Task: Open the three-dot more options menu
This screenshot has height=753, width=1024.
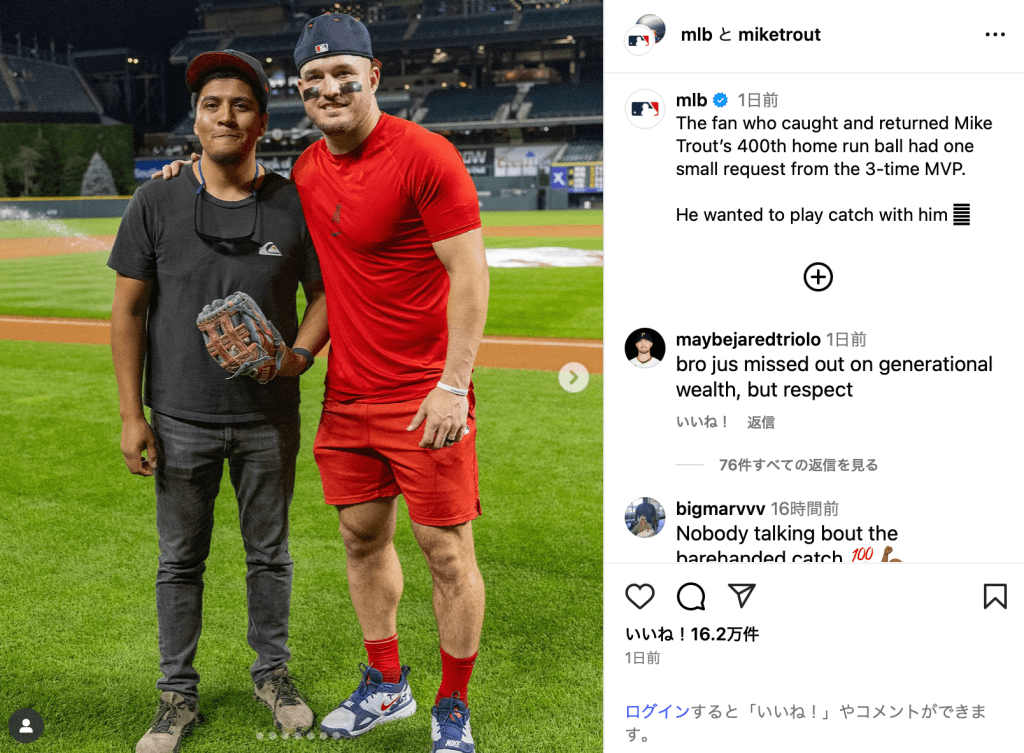Action: point(995,35)
